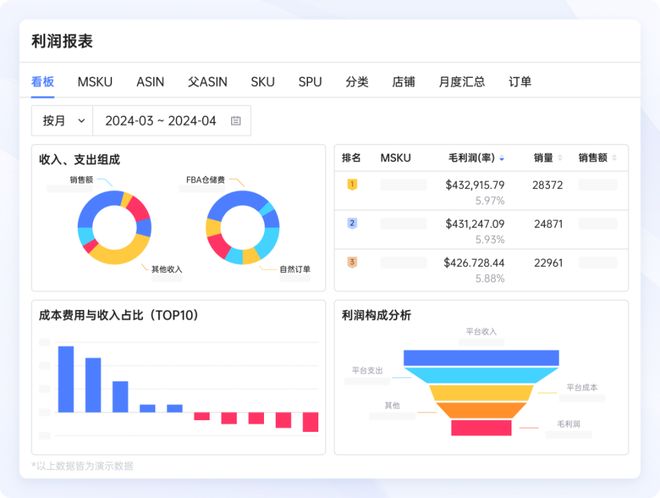The width and height of the screenshot is (660, 498).
Task: Sort by 毛利润(率) column arrow
Action: coord(502,158)
